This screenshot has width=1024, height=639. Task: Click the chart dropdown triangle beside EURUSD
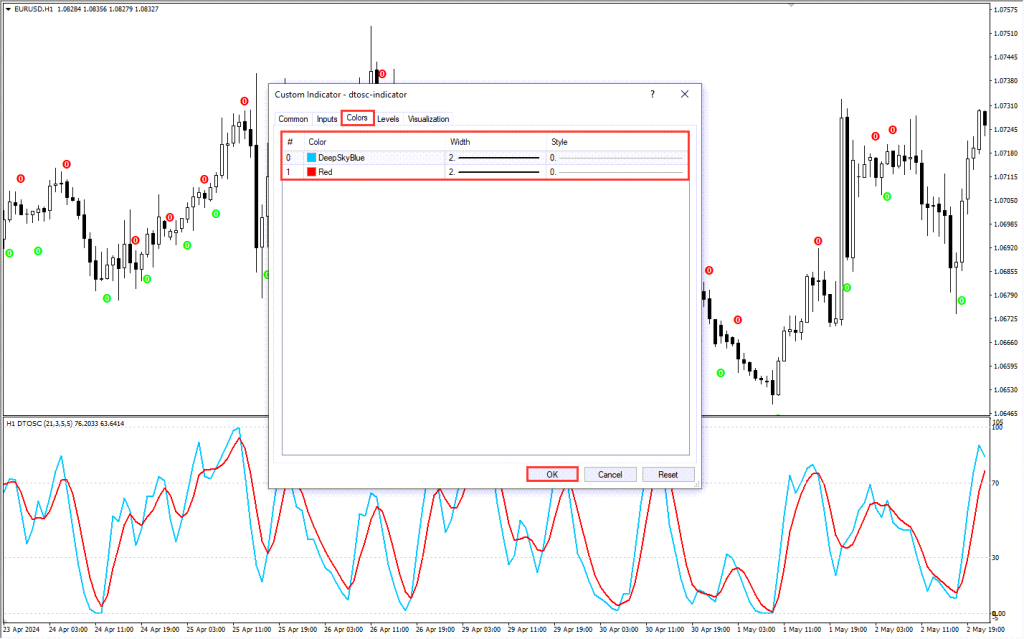(x=8, y=9)
